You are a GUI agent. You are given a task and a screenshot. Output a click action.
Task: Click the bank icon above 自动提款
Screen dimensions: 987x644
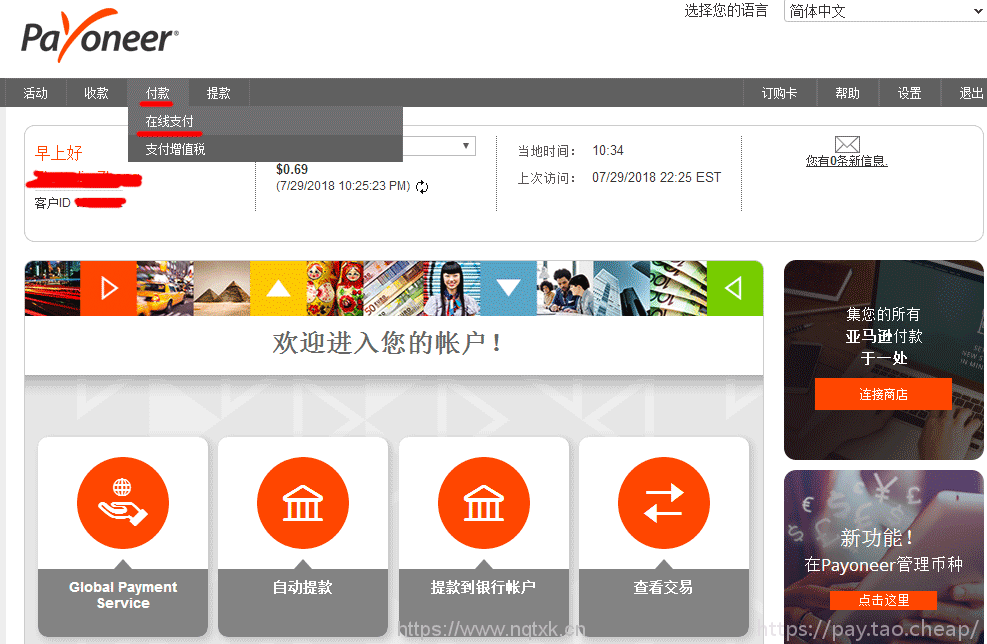[x=303, y=503]
